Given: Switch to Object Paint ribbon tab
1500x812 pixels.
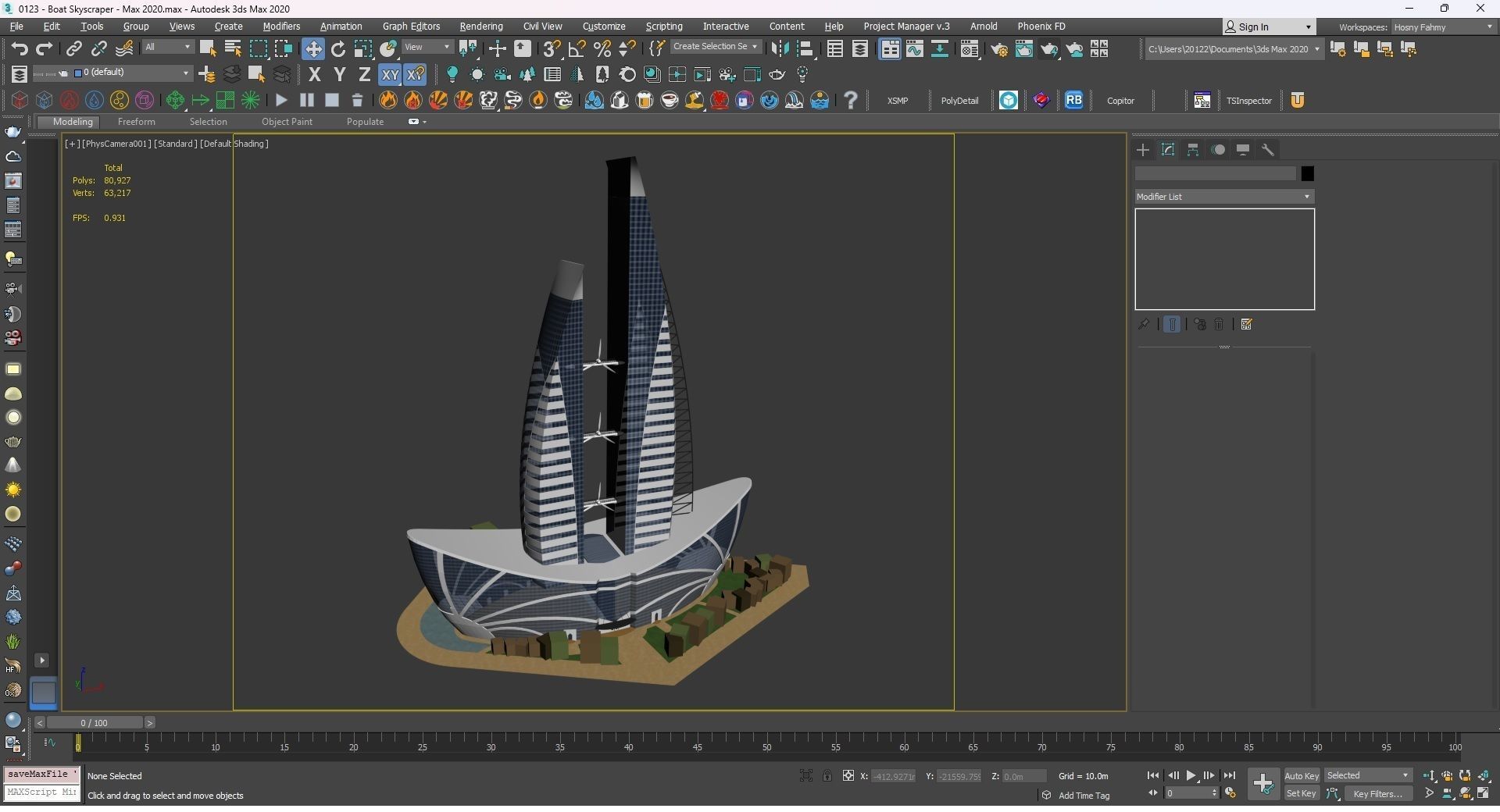Looking at the screenshot, I should tap(287, 122).
